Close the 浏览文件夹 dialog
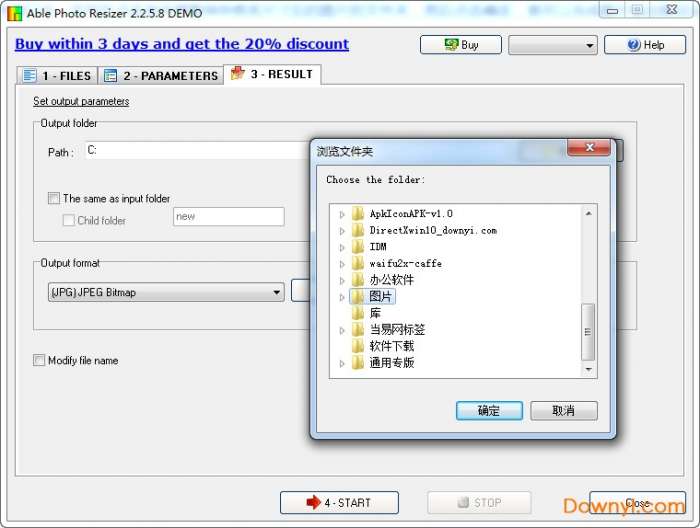 tap(589, 147)
